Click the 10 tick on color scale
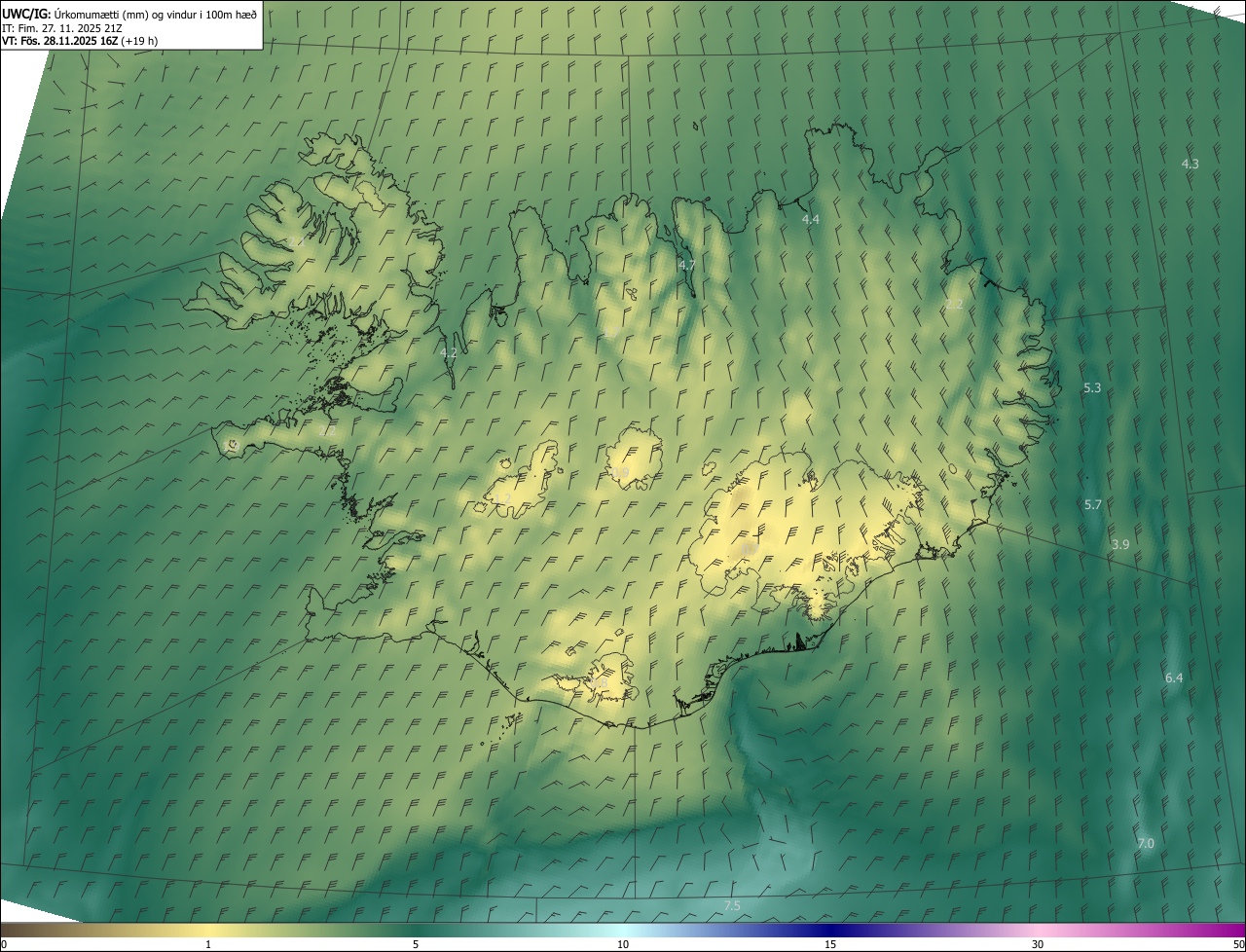 623,944
